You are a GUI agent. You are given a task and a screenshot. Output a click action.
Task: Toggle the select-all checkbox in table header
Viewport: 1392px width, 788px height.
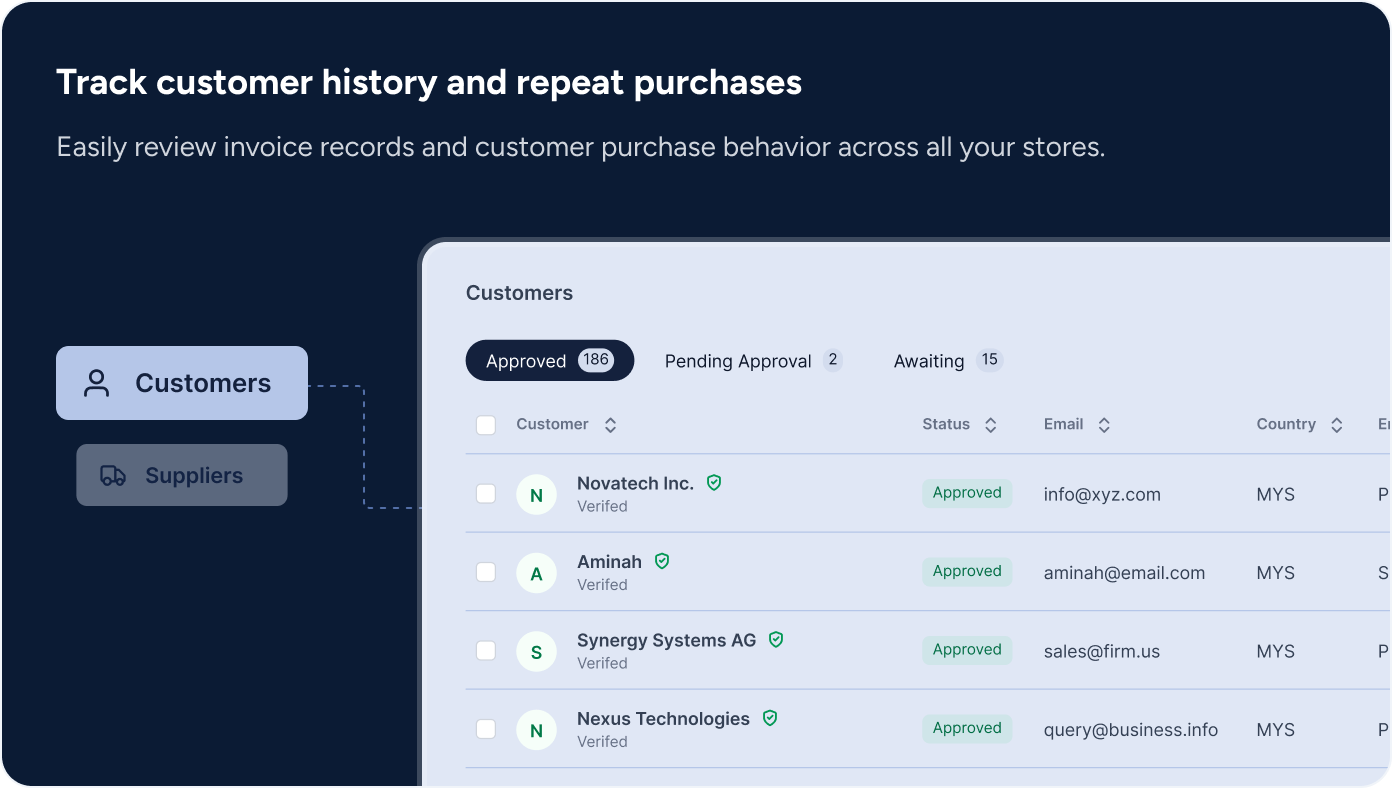point(486,425)
